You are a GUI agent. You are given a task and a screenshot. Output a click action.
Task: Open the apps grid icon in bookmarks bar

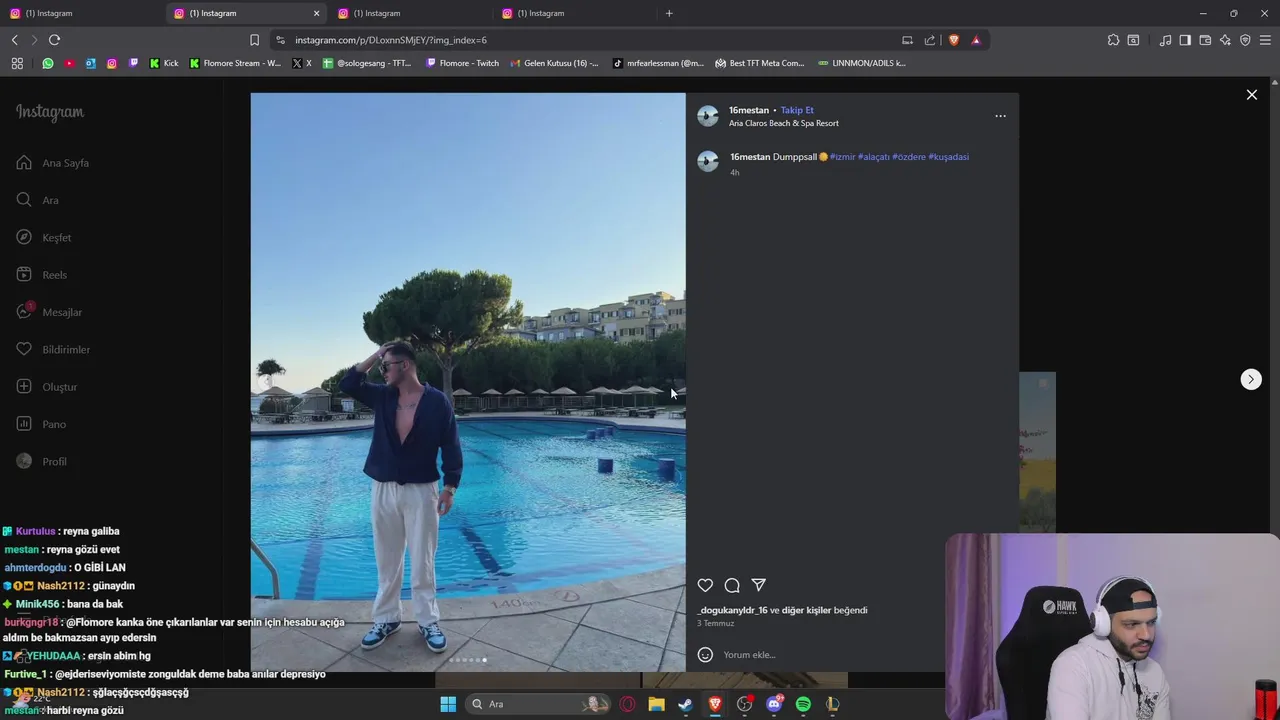tap(17, 63)
